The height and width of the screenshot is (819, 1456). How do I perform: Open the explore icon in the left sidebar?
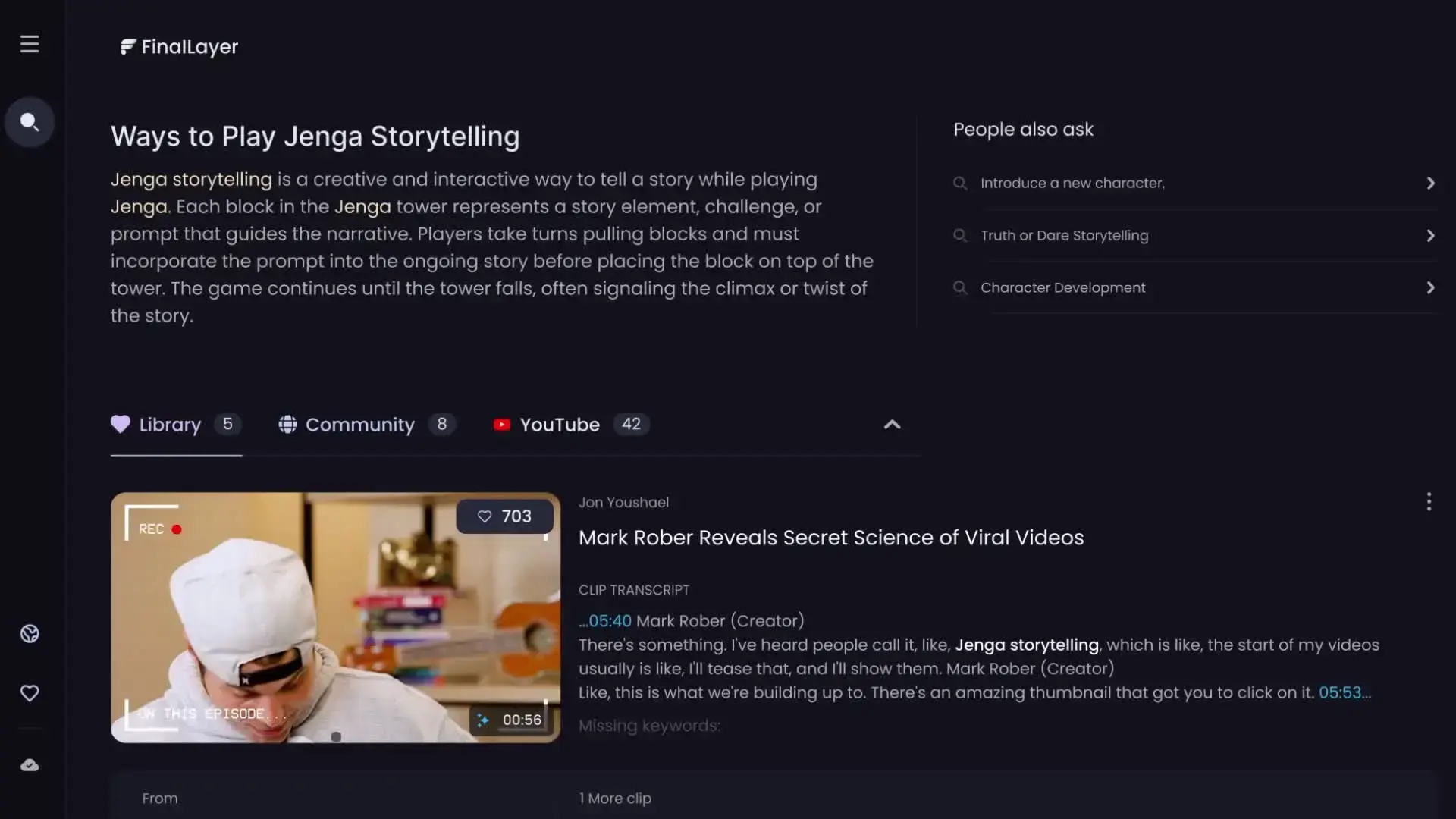[30, 634]
